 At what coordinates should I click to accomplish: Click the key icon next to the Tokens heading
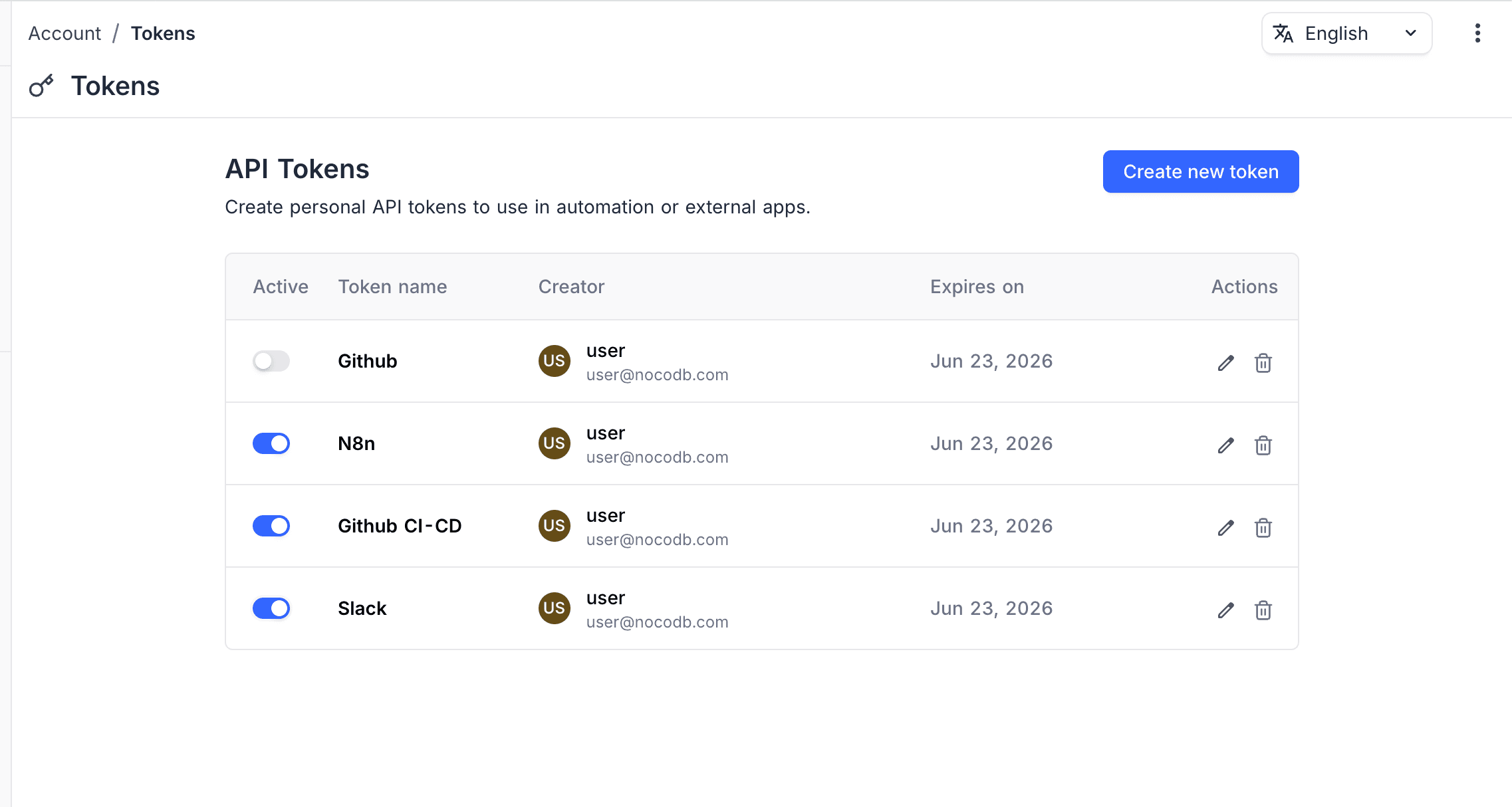pos(41,86)
